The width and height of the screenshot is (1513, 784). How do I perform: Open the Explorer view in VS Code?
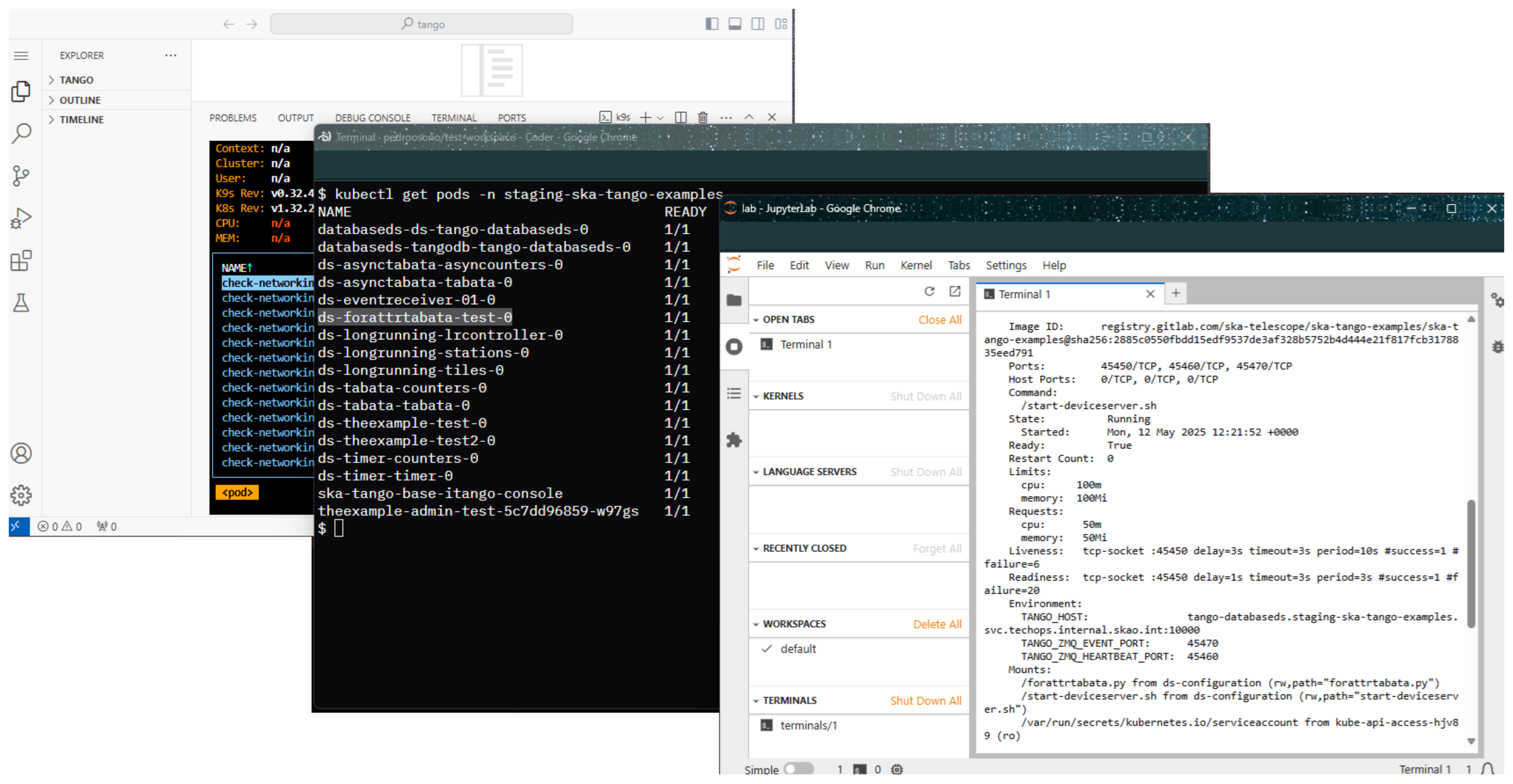(21, 91)
